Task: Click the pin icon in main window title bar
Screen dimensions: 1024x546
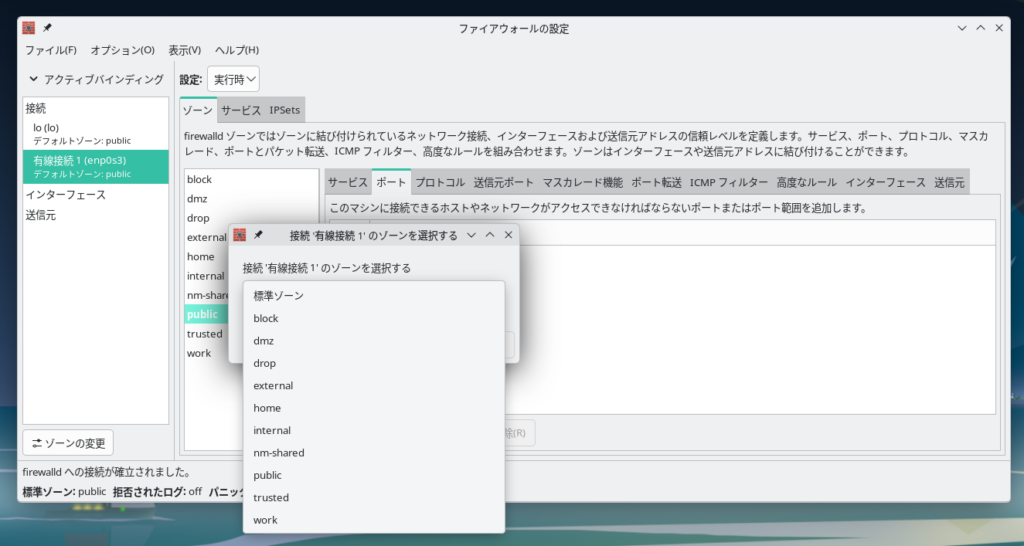Action: pos(48,28)
